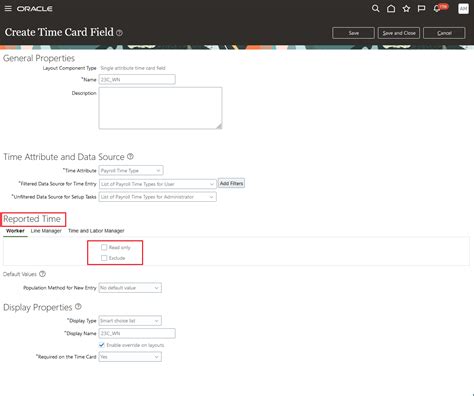This screenshot has height=396, width=474.
Task: Click the Layout Component Type label
Action: click(69, 68)
